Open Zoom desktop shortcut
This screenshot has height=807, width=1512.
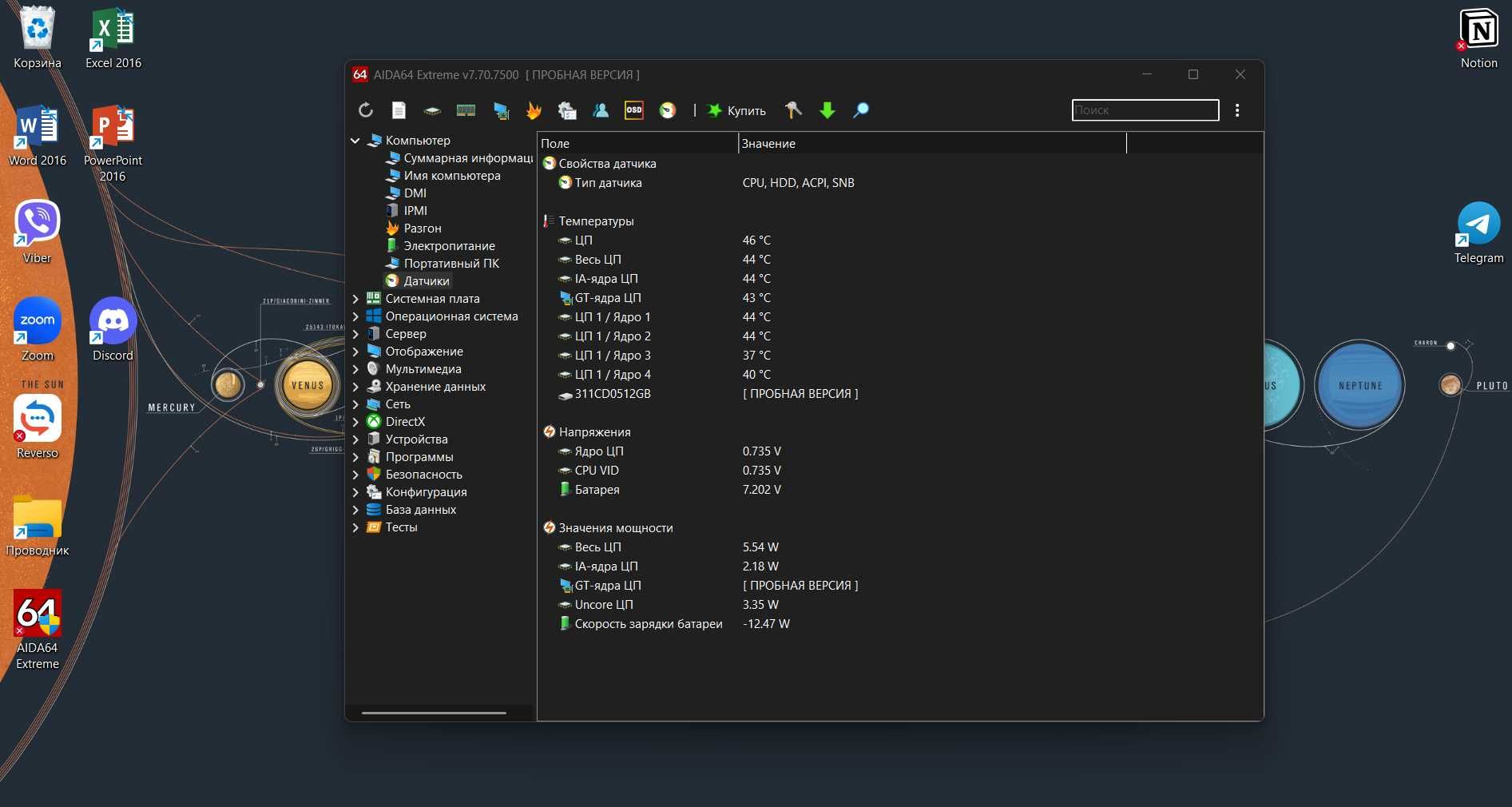click(38, 331)
